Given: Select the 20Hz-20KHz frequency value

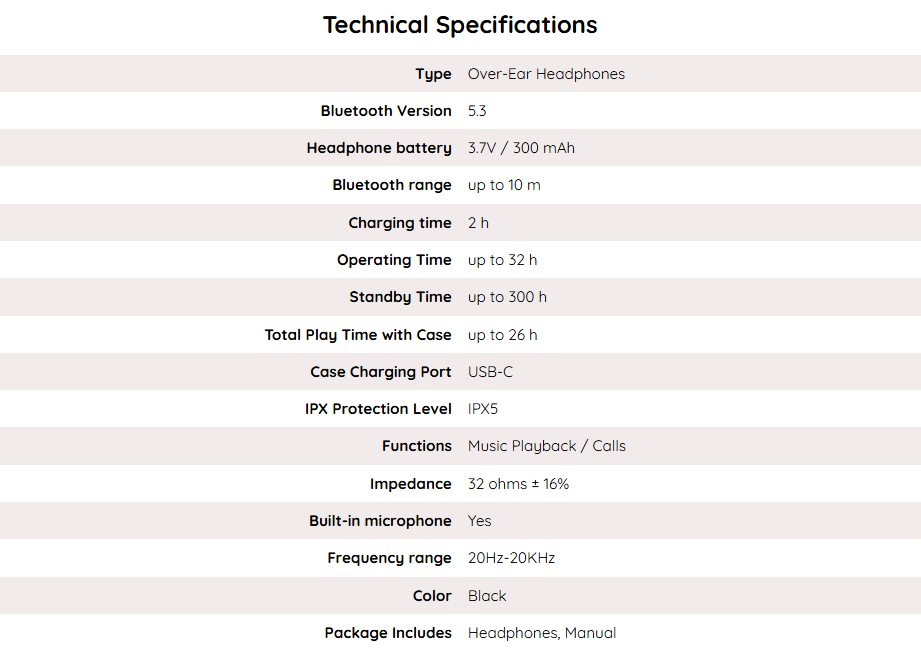Looking at the screenshot, I should point(511,558).
